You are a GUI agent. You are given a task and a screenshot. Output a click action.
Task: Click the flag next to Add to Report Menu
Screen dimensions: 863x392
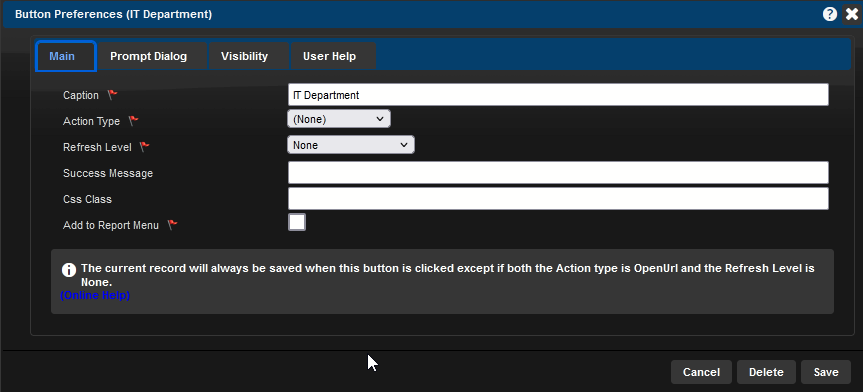click(172, 225)
